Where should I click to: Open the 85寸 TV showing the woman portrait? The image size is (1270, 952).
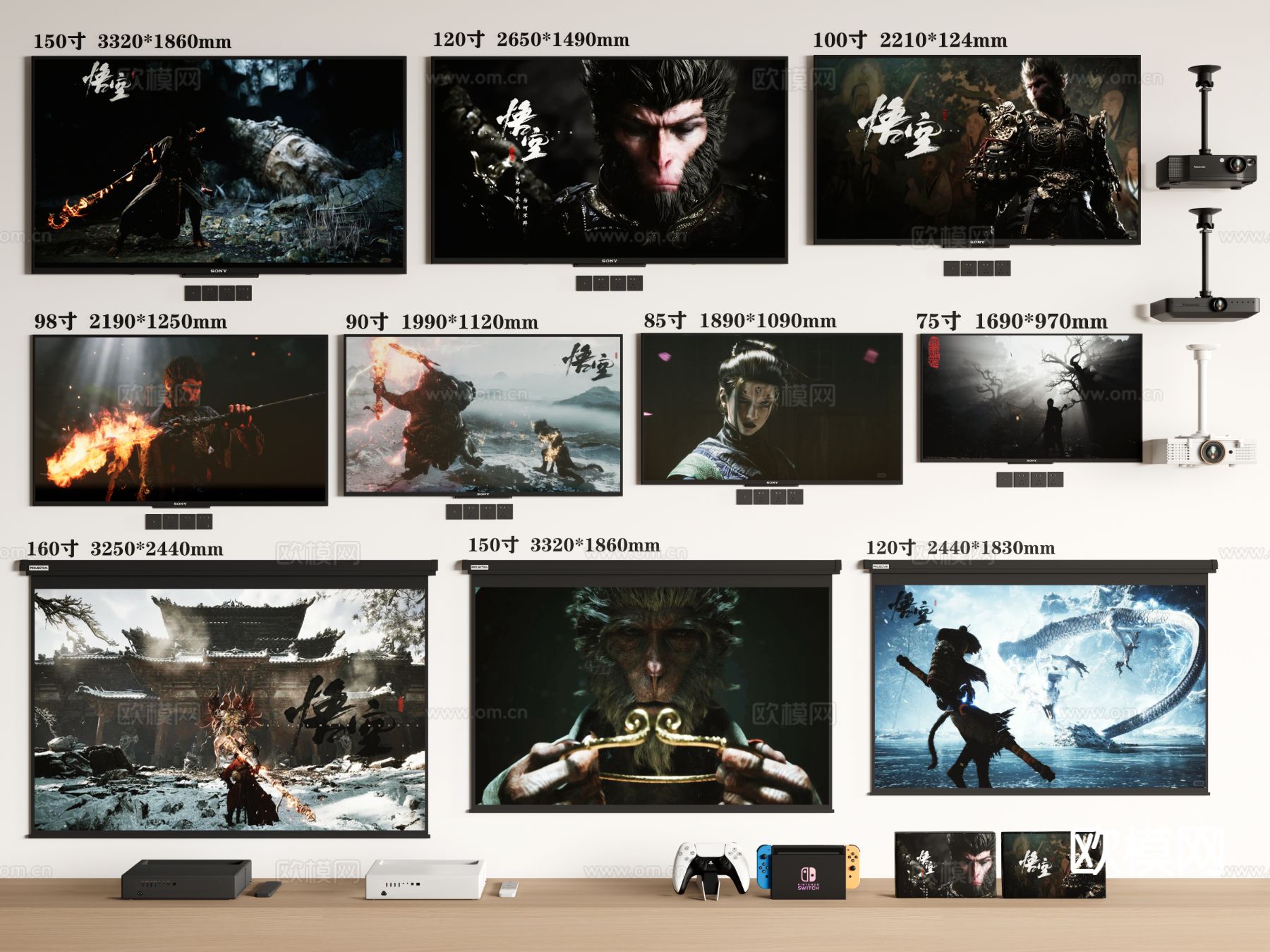(771, 409)
